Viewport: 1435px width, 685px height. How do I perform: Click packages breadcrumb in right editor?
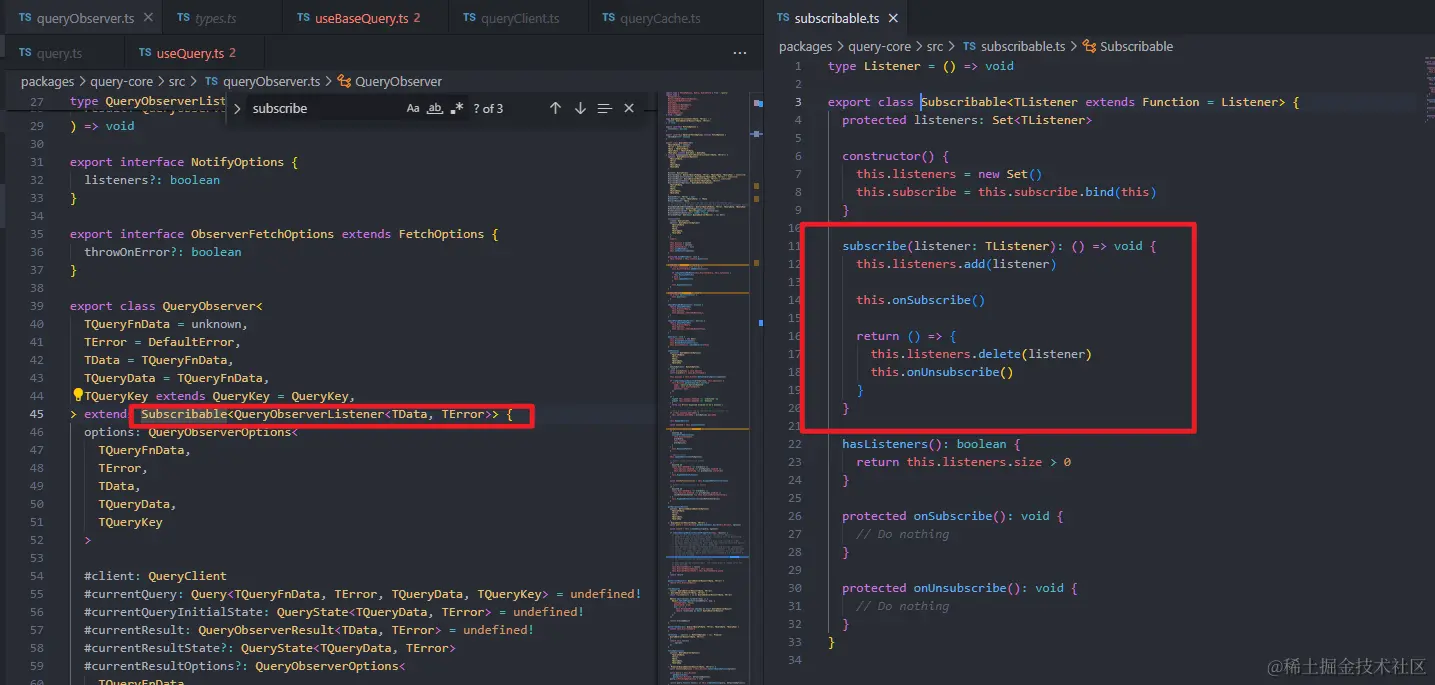[x=806, y=46]
